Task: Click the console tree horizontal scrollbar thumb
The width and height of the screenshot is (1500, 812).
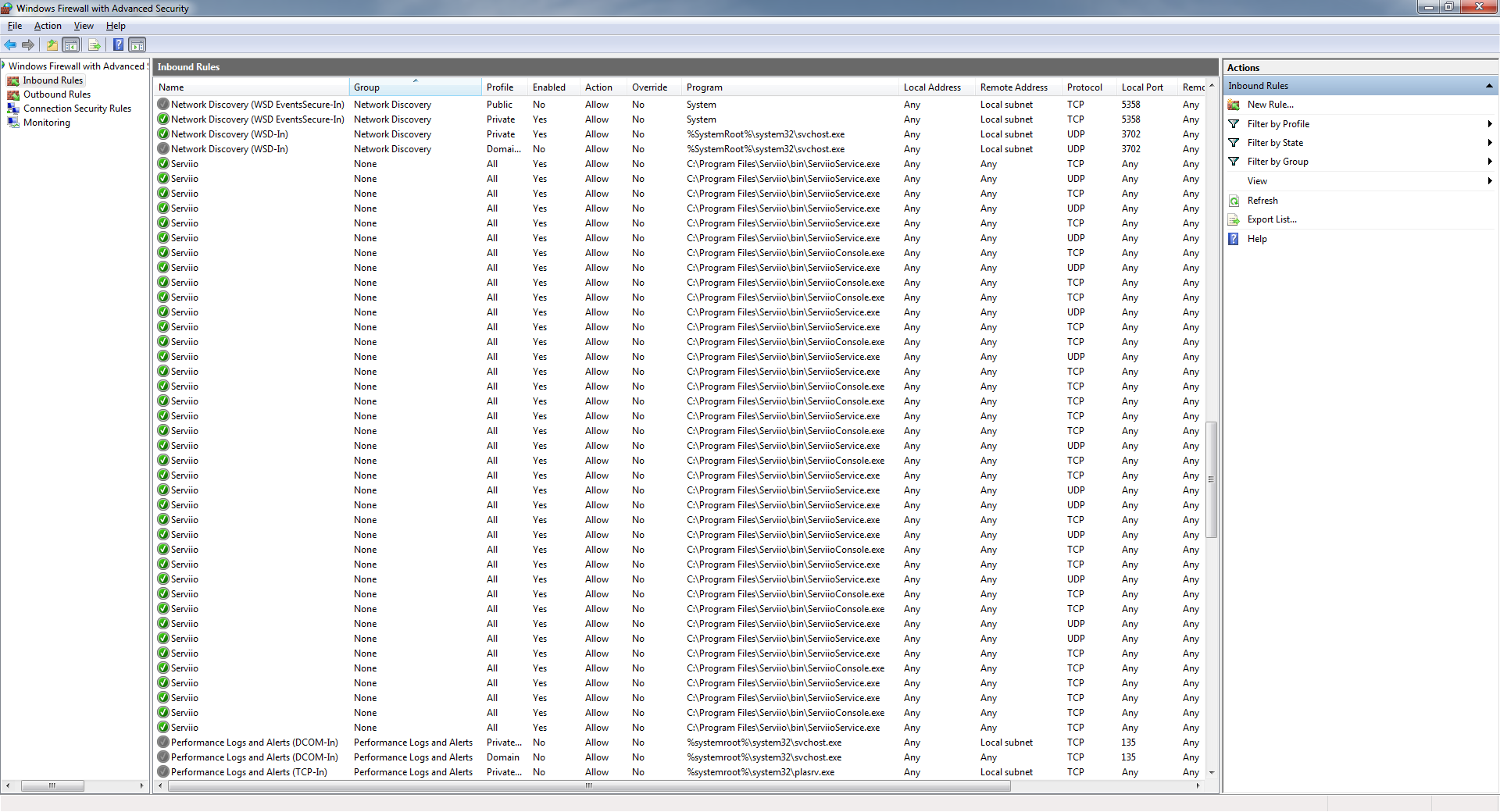Action: point(52,786)
